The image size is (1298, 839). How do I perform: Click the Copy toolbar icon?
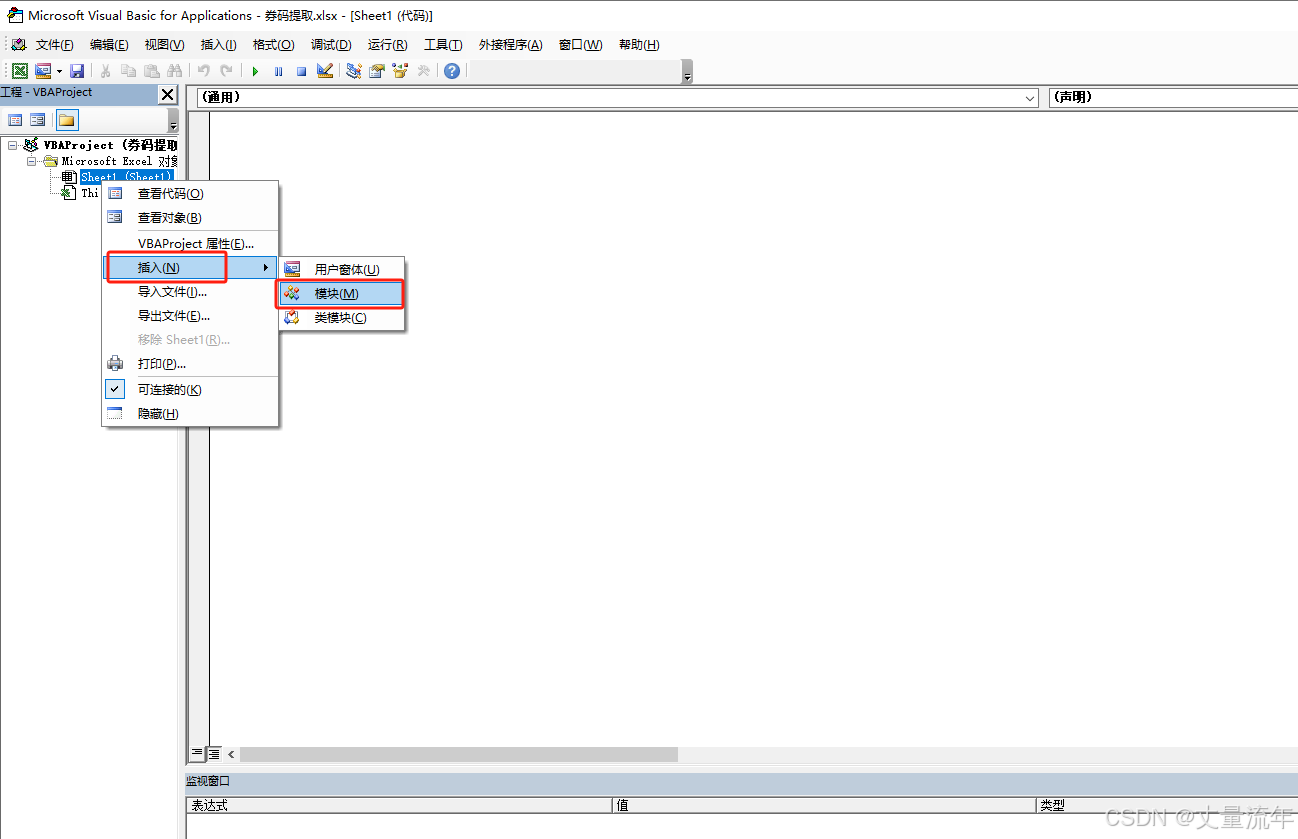pyautogui.click(x=128, y=71)
